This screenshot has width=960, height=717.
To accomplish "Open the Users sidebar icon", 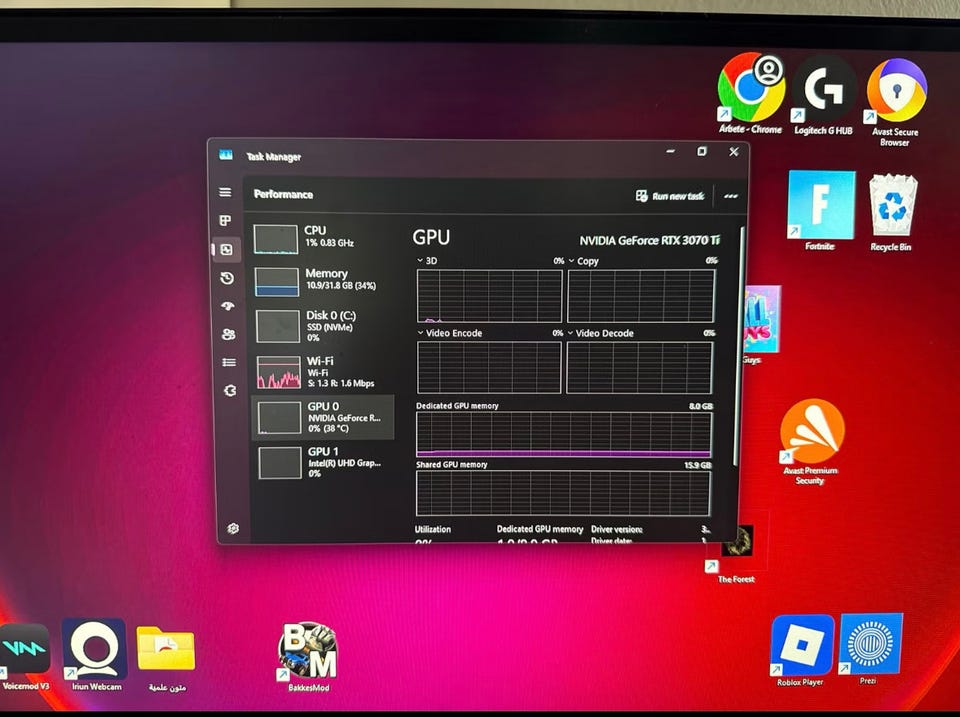I will point(228,334).
